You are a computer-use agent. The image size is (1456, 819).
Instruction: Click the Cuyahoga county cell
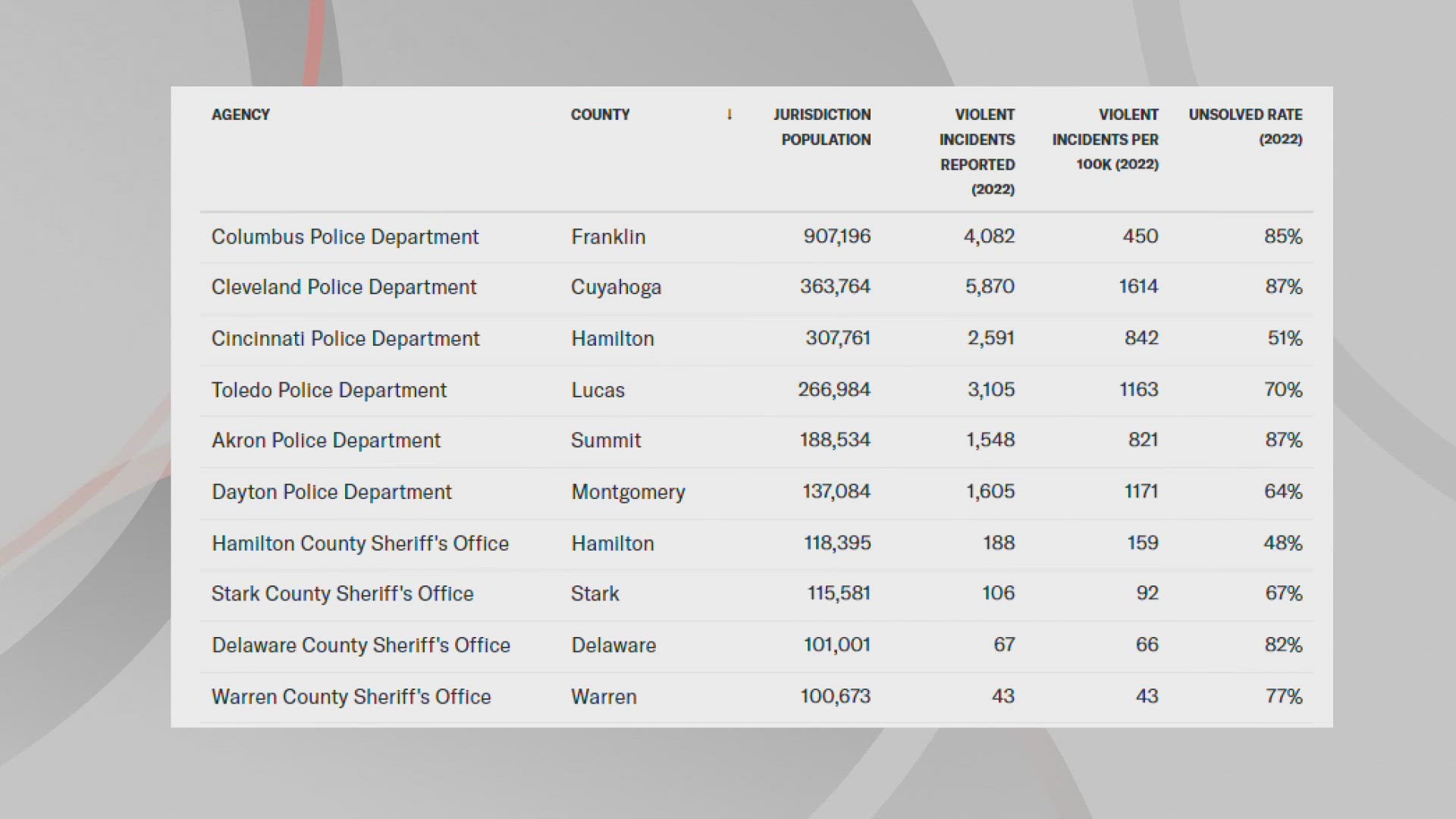pos(617,287)
